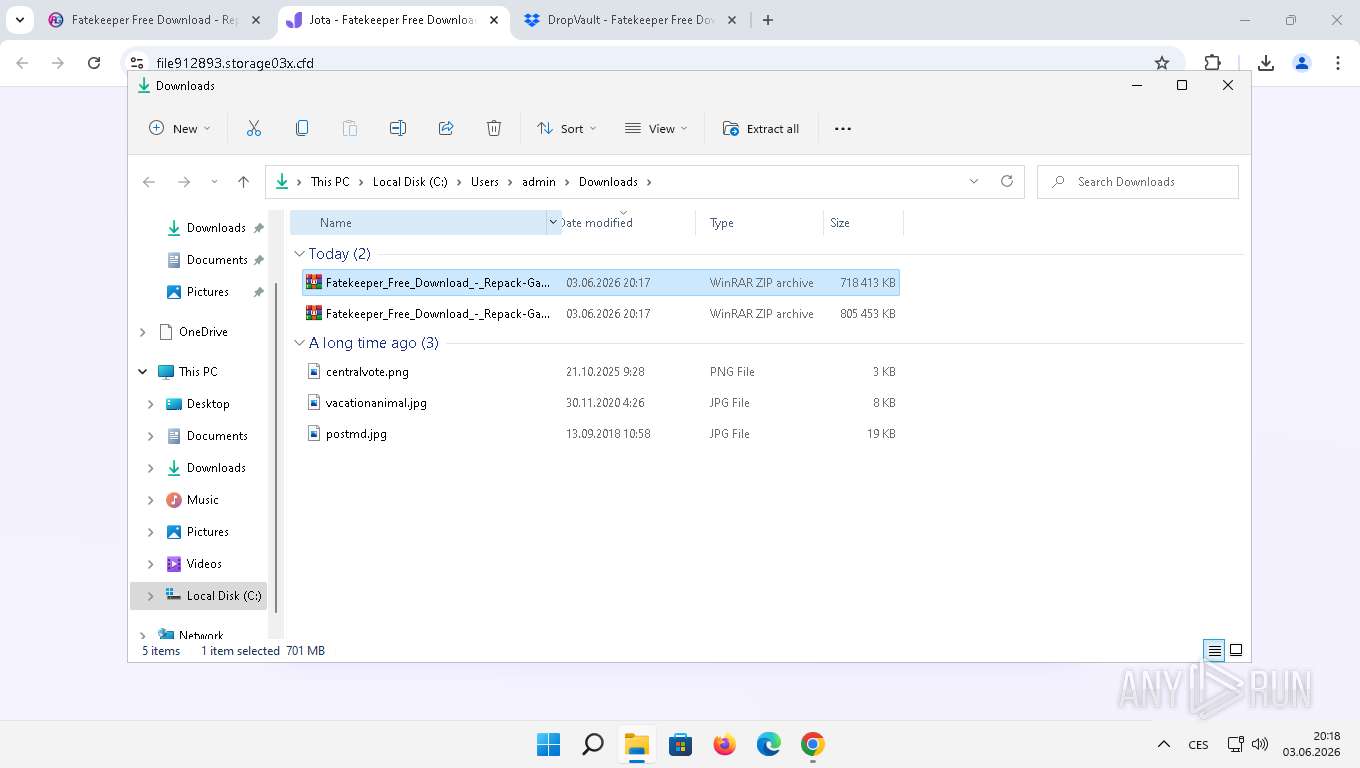Collapse the Today group
Image resolution: width=1360 pixels, height=768 pixels.
299,254
